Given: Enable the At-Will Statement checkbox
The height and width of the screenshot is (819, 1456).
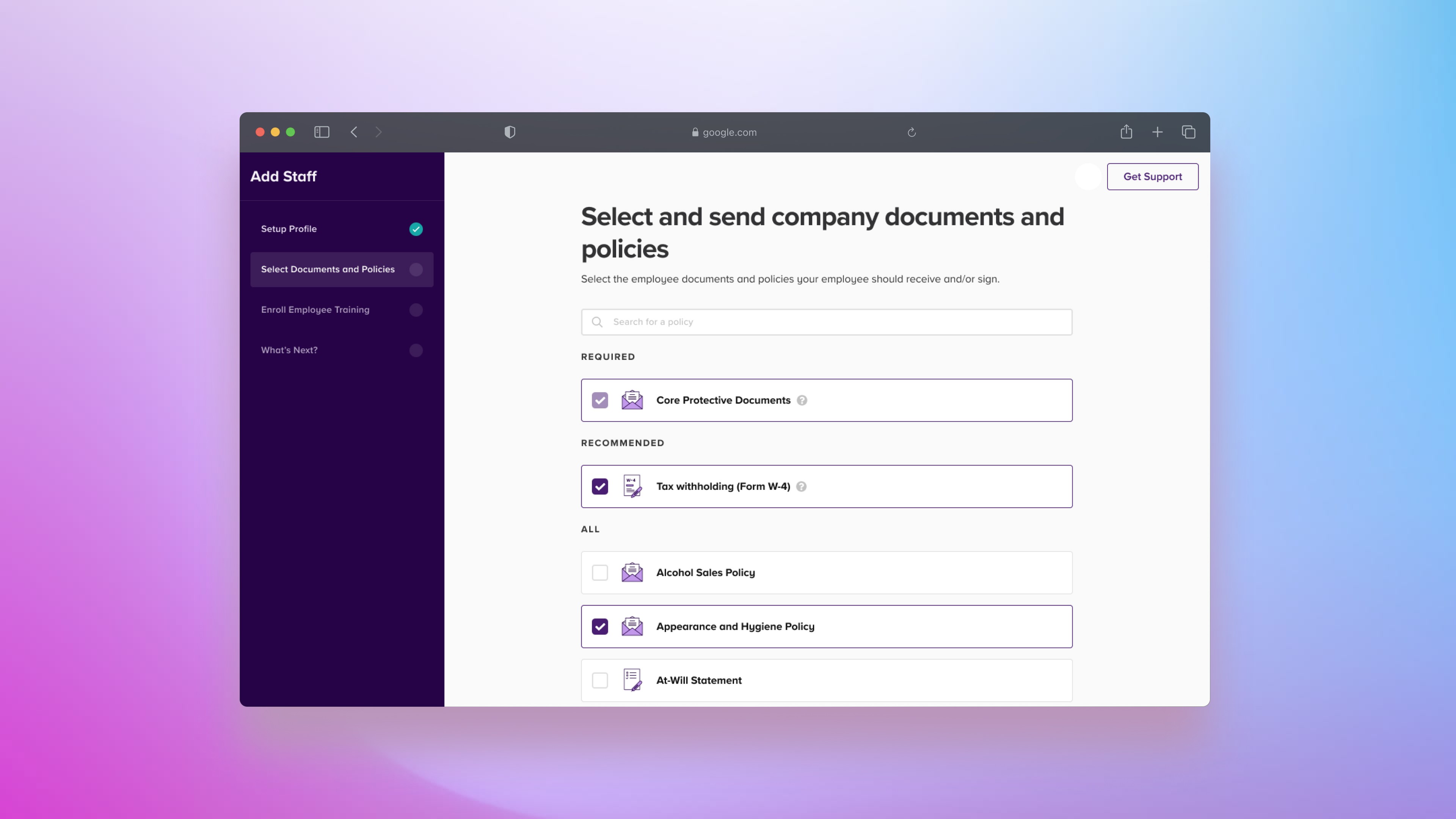Looking at the screenshot, I should tap(600, 681).
